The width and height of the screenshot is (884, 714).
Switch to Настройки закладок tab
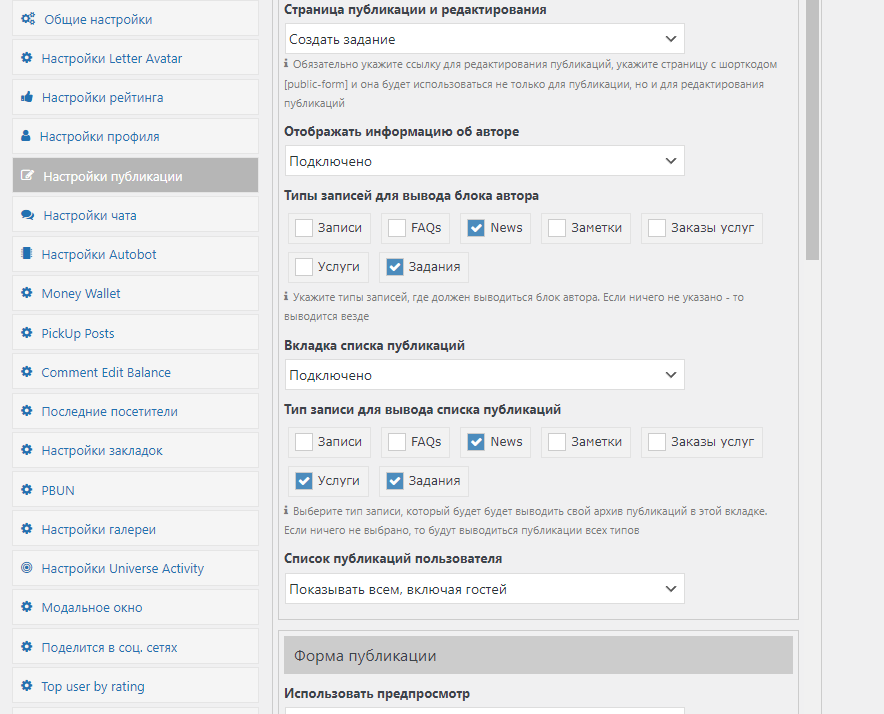click(102, 451)
